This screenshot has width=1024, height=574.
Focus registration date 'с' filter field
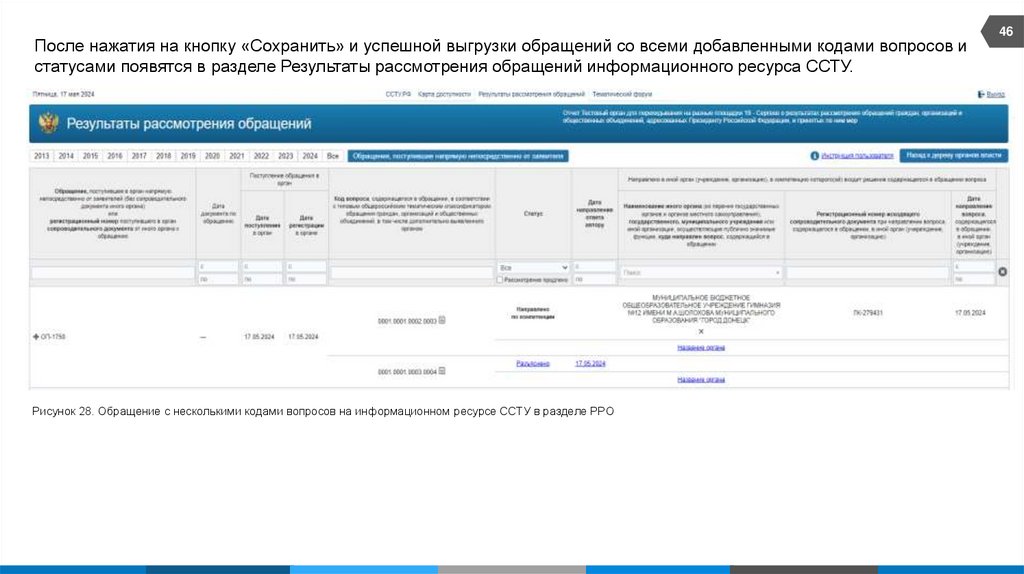click(x=306, y=266)
